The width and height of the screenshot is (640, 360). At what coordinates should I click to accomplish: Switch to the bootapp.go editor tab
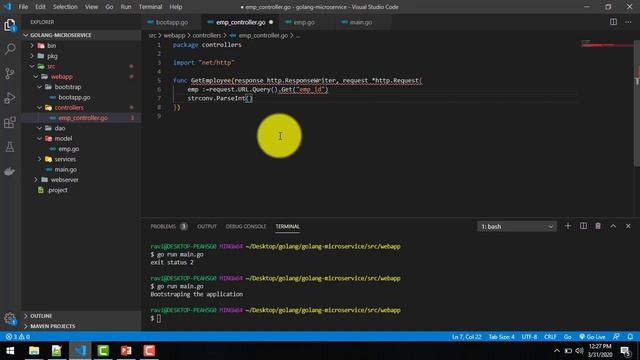coord(171,22)
